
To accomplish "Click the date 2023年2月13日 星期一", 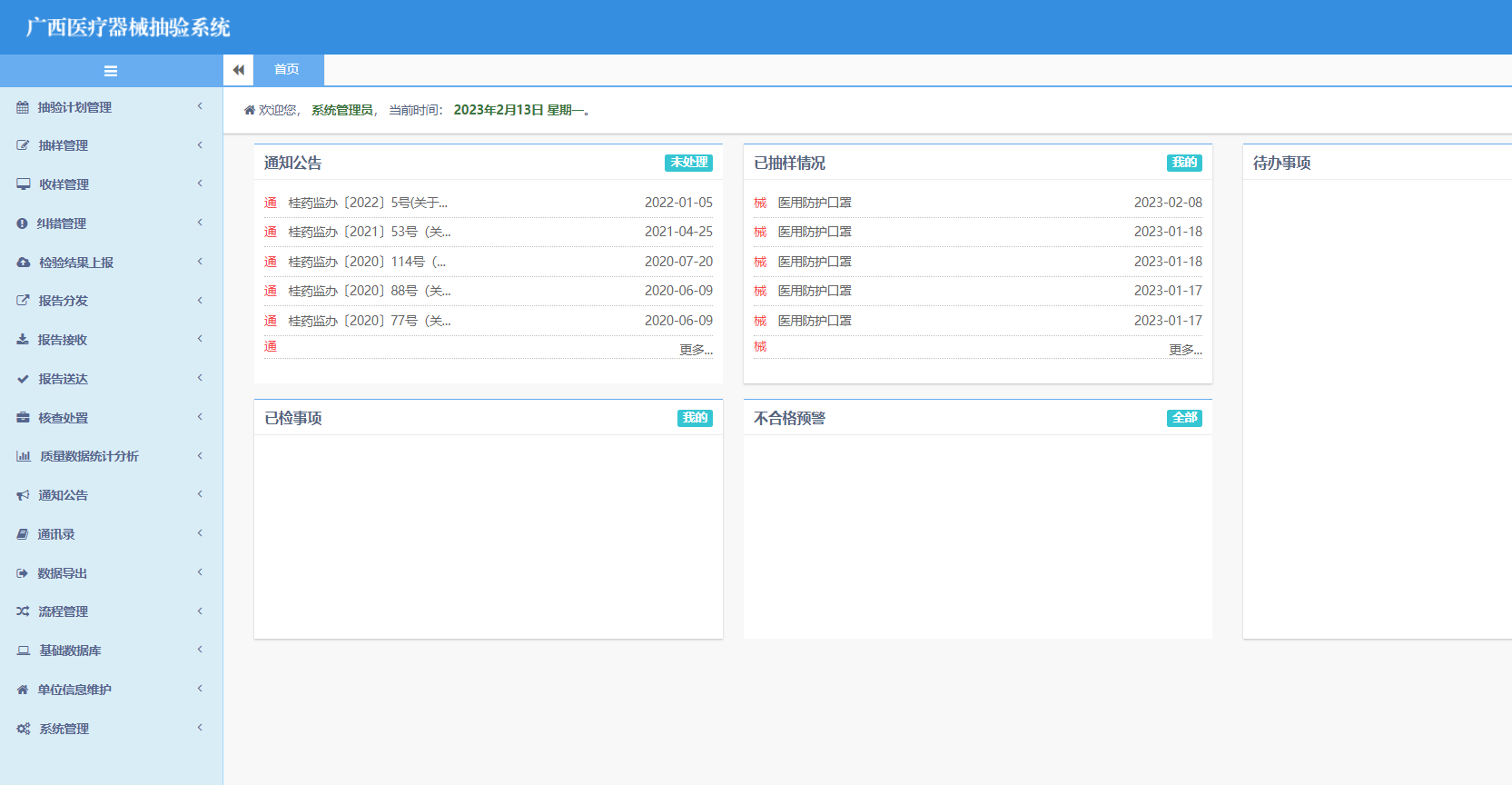I will coord(519,110).
